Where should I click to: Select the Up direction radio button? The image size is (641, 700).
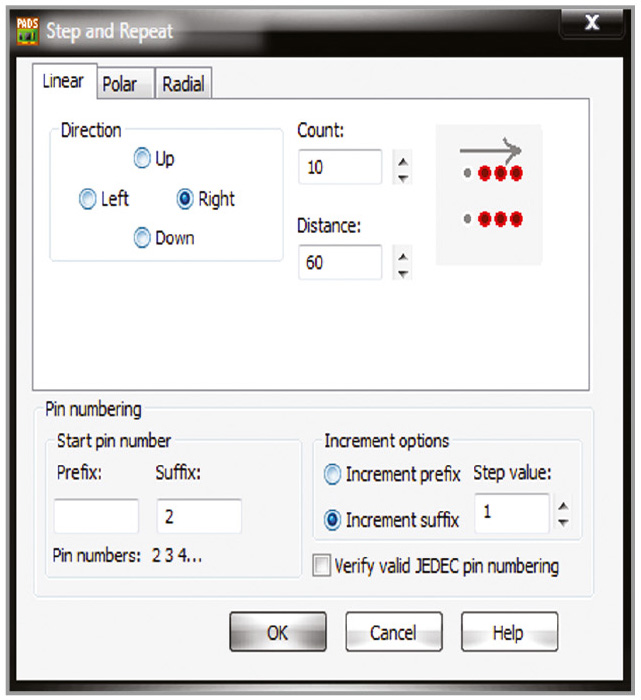point(143,159)
